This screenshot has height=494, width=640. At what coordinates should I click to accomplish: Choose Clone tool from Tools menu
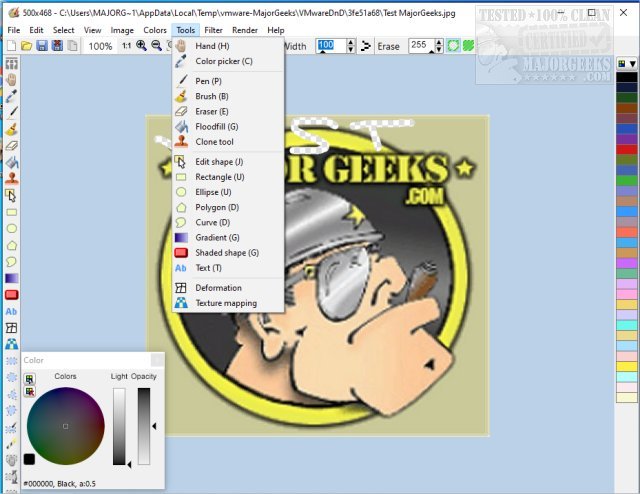(x=228, y=142)
